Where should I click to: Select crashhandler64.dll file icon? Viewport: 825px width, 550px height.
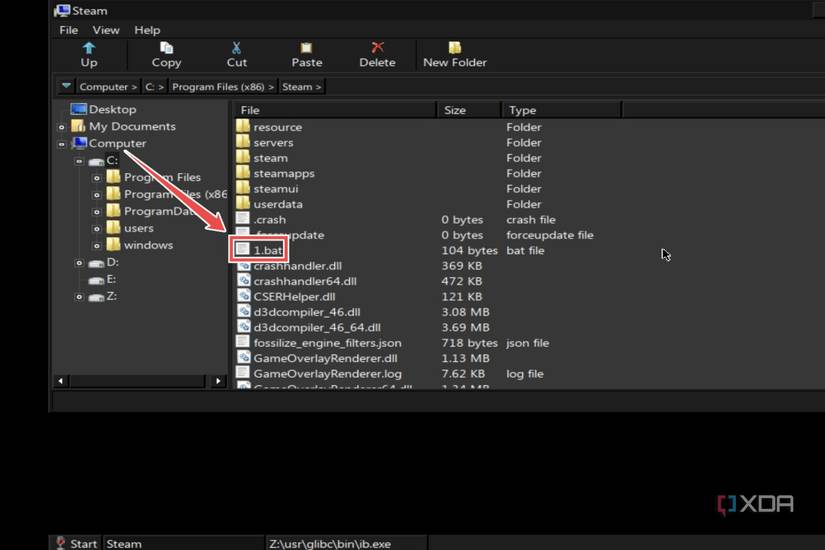244,280
